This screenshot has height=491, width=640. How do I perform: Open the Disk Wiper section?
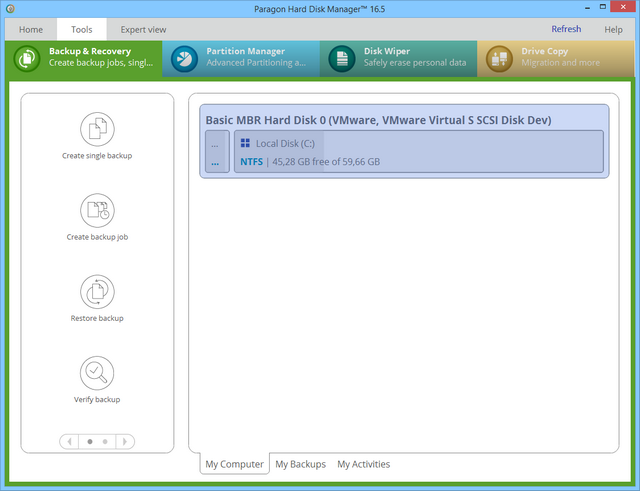tap(398, 57)
